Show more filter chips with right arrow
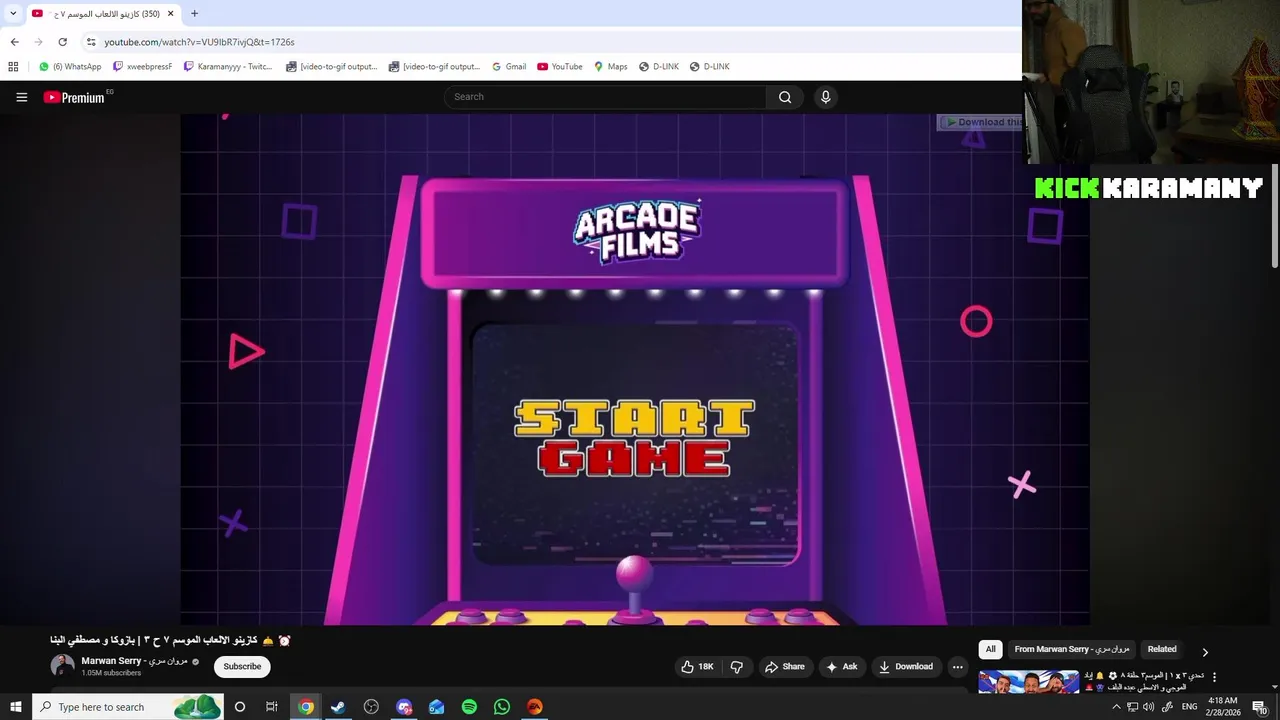1280x720 pixels. (x=1205, y=651)
